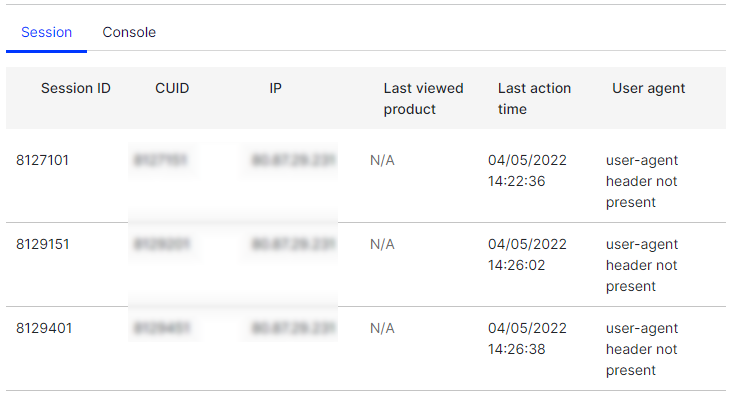
Task: Click N/A product cell for session 8127101
Action: point(382,160)
